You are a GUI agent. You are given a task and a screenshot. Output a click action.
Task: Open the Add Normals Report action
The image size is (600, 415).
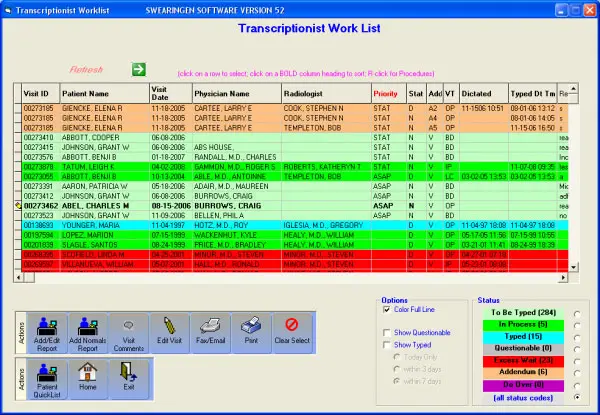88,334
